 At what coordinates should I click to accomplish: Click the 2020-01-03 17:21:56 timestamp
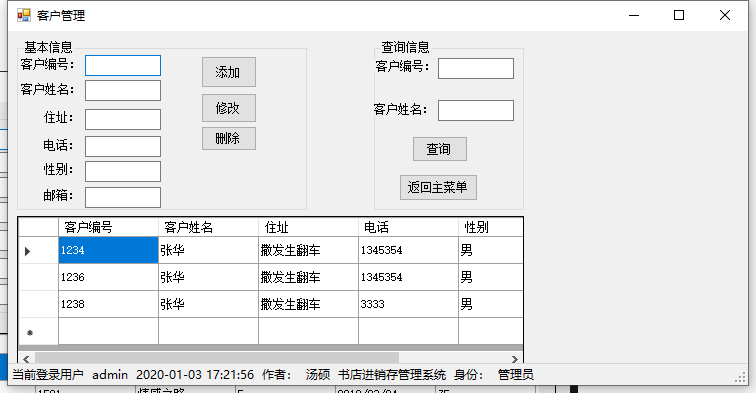[195, 375]
